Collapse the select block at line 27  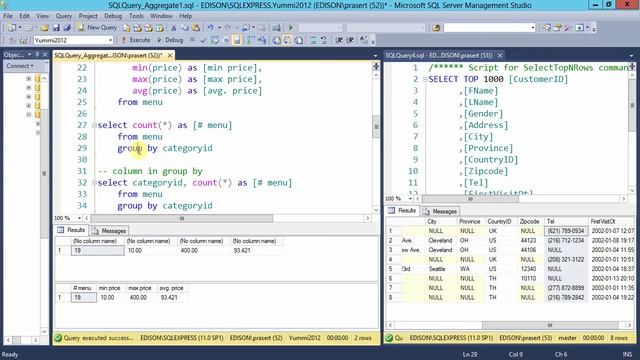94,125
